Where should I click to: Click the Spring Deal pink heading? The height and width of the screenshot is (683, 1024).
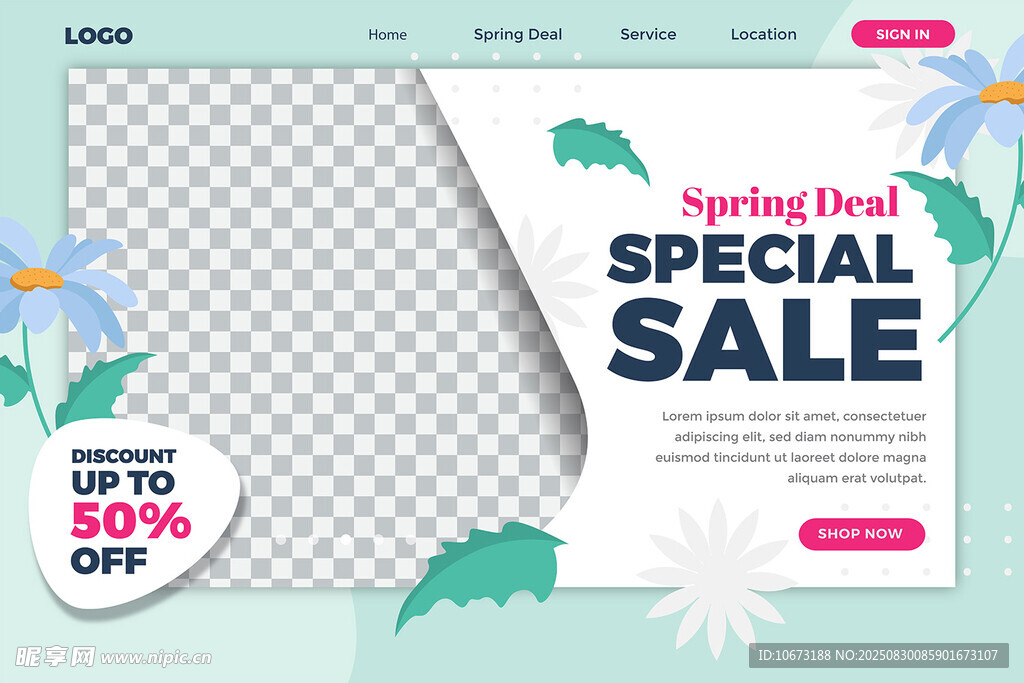pos(790,204)
